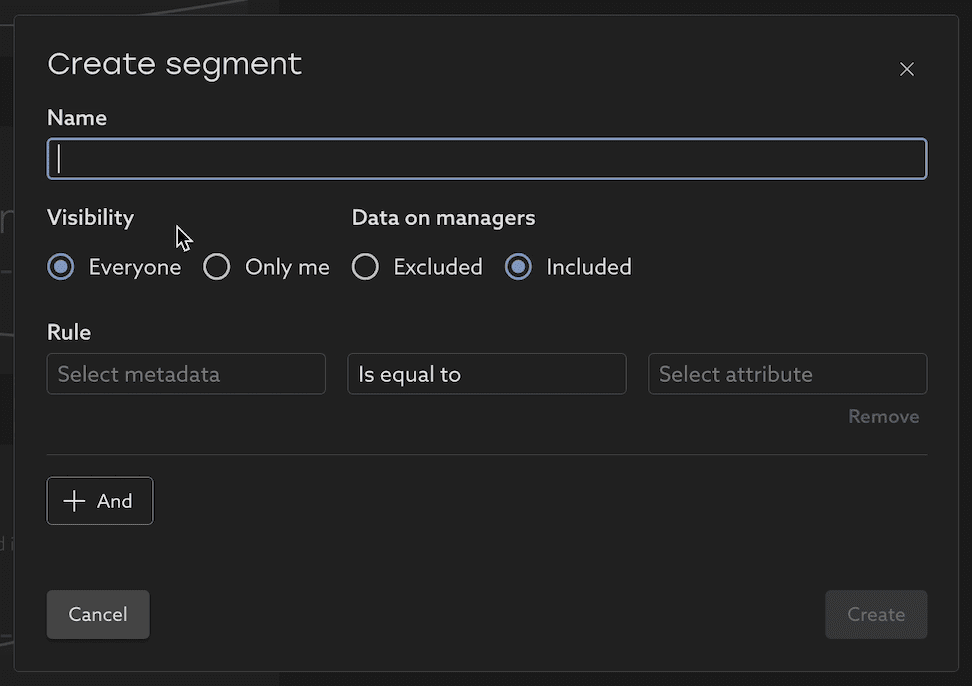This screenshot has height=686, width=972.
Task: Click the Included label text
Action: pyautogui.click(x=589, y=267)
